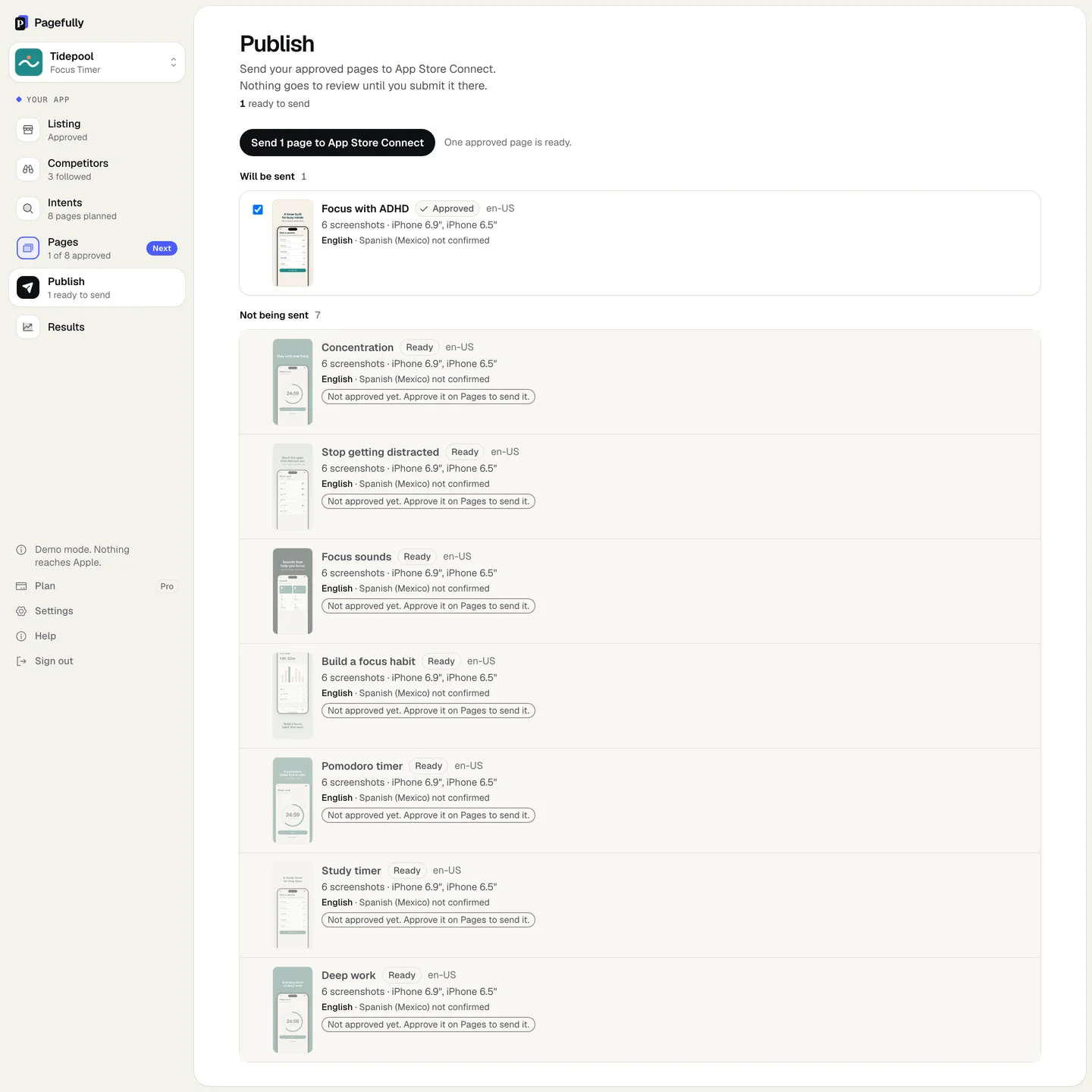Open the Focus sounds thumbnail
Screen dimensions: 1092x1092
293,591
